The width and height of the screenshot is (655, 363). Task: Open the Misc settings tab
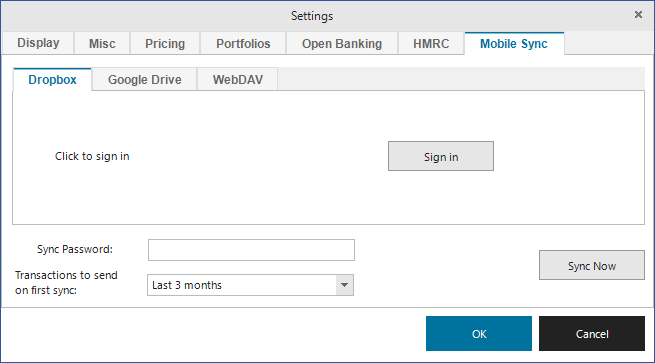point(102,43)
